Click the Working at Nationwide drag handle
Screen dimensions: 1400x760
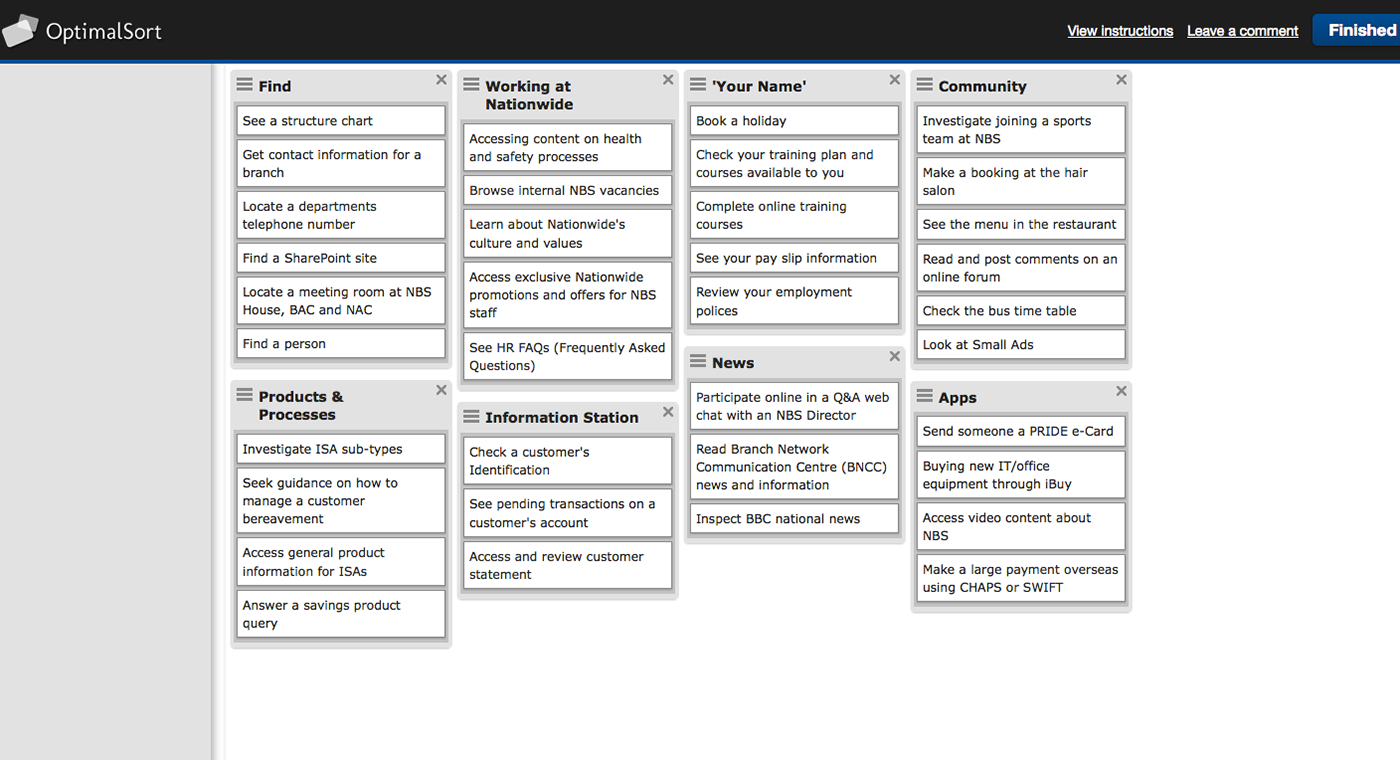tap(472, 85)
